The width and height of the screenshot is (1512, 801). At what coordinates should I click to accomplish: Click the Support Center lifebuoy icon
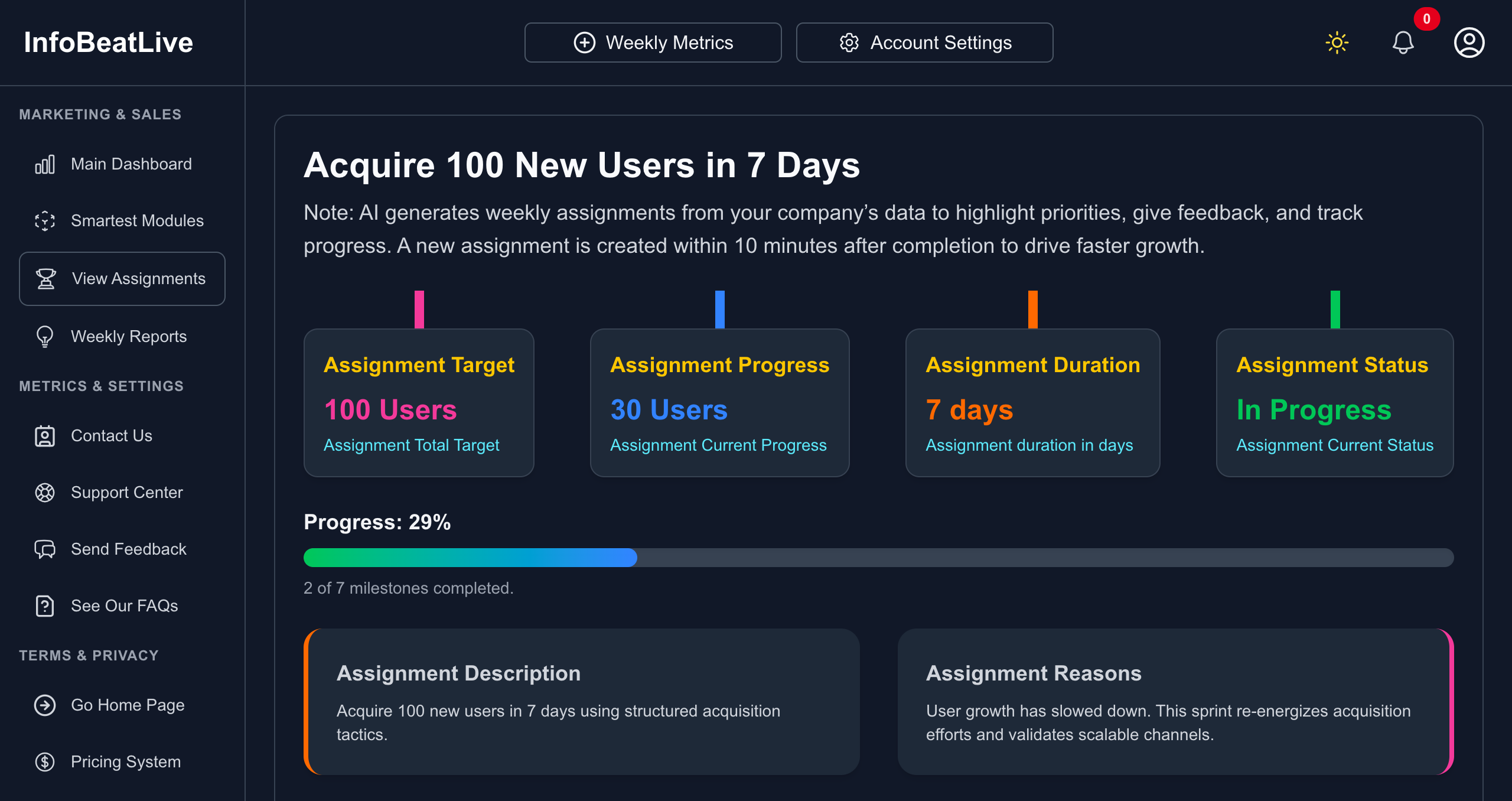(45, 493)
